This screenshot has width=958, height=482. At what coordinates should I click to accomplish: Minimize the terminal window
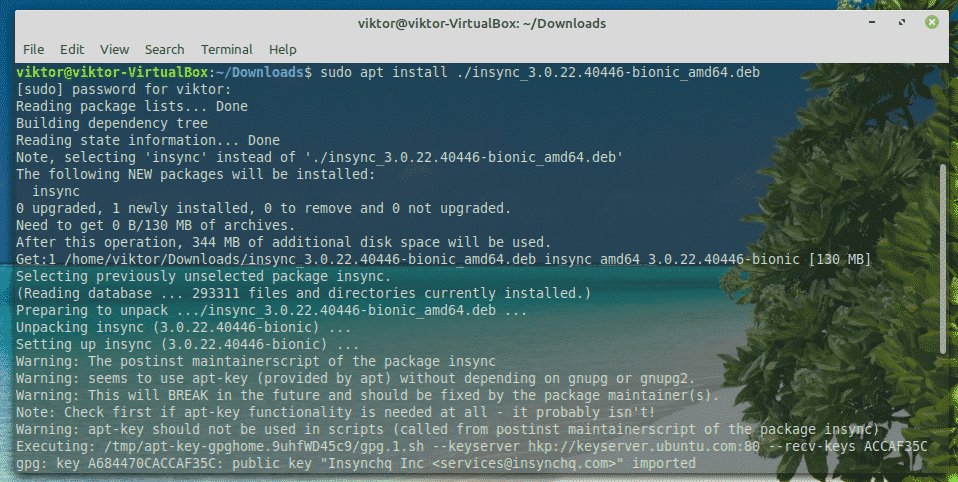coord(872,23)
